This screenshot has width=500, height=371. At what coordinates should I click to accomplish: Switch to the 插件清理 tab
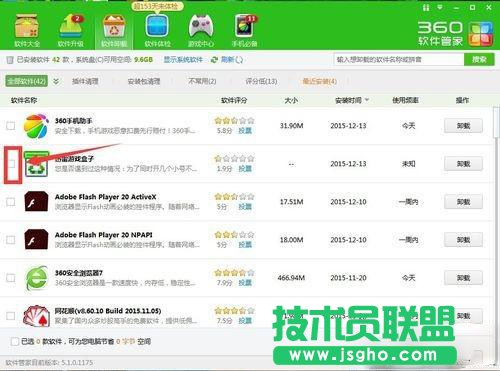pyautogui.click(x=85, y=81)
